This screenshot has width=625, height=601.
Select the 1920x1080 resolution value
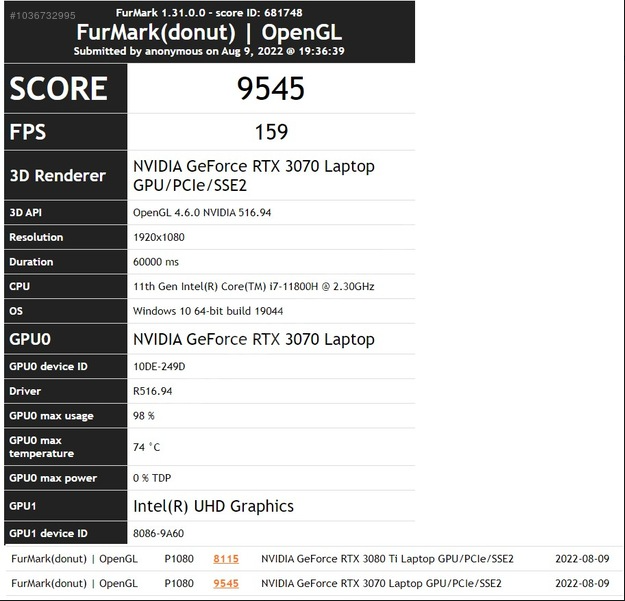click(159, 237)
